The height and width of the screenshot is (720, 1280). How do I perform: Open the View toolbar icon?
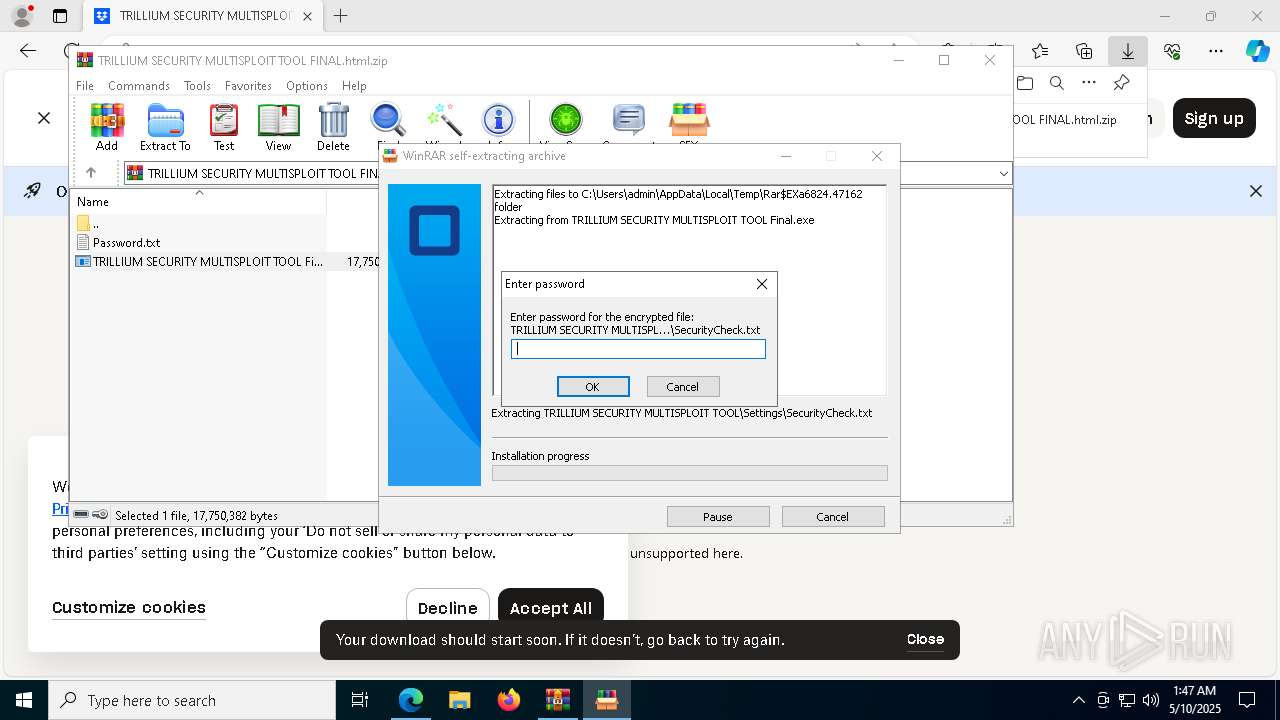pos(278,127)
